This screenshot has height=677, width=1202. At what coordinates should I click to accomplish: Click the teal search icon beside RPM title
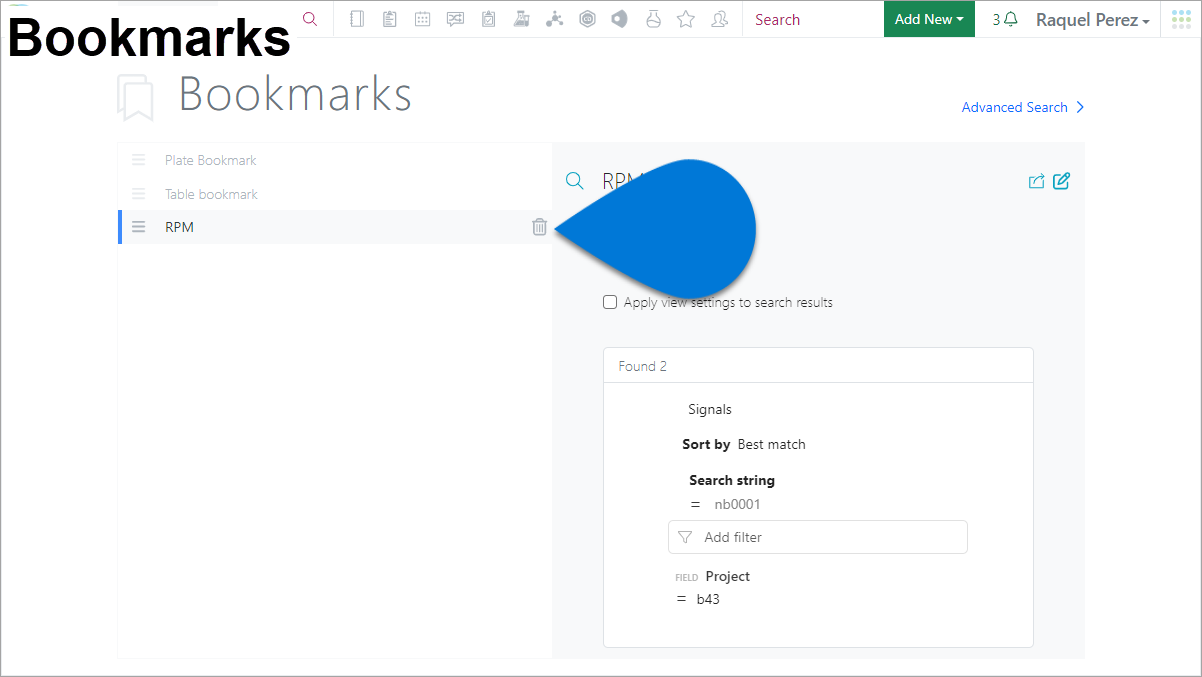click(575, 181)
